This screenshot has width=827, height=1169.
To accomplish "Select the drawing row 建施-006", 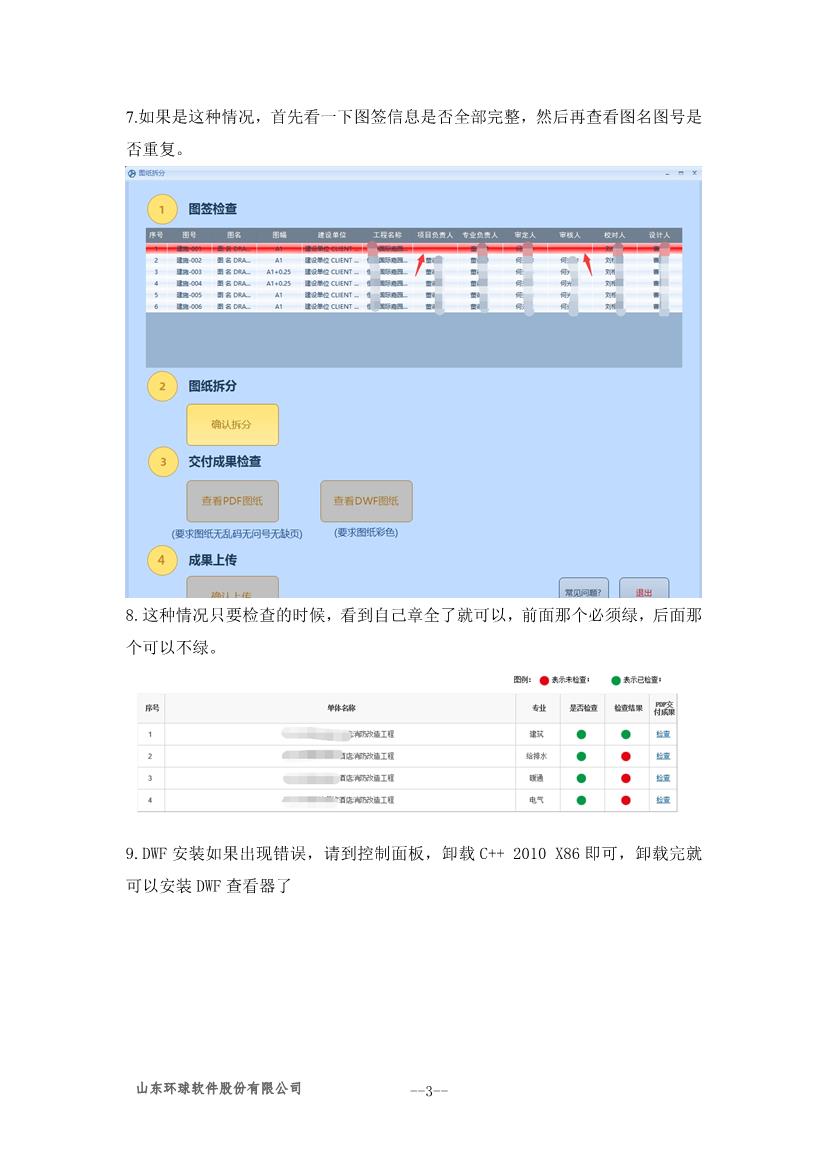I will coord(414,306).
